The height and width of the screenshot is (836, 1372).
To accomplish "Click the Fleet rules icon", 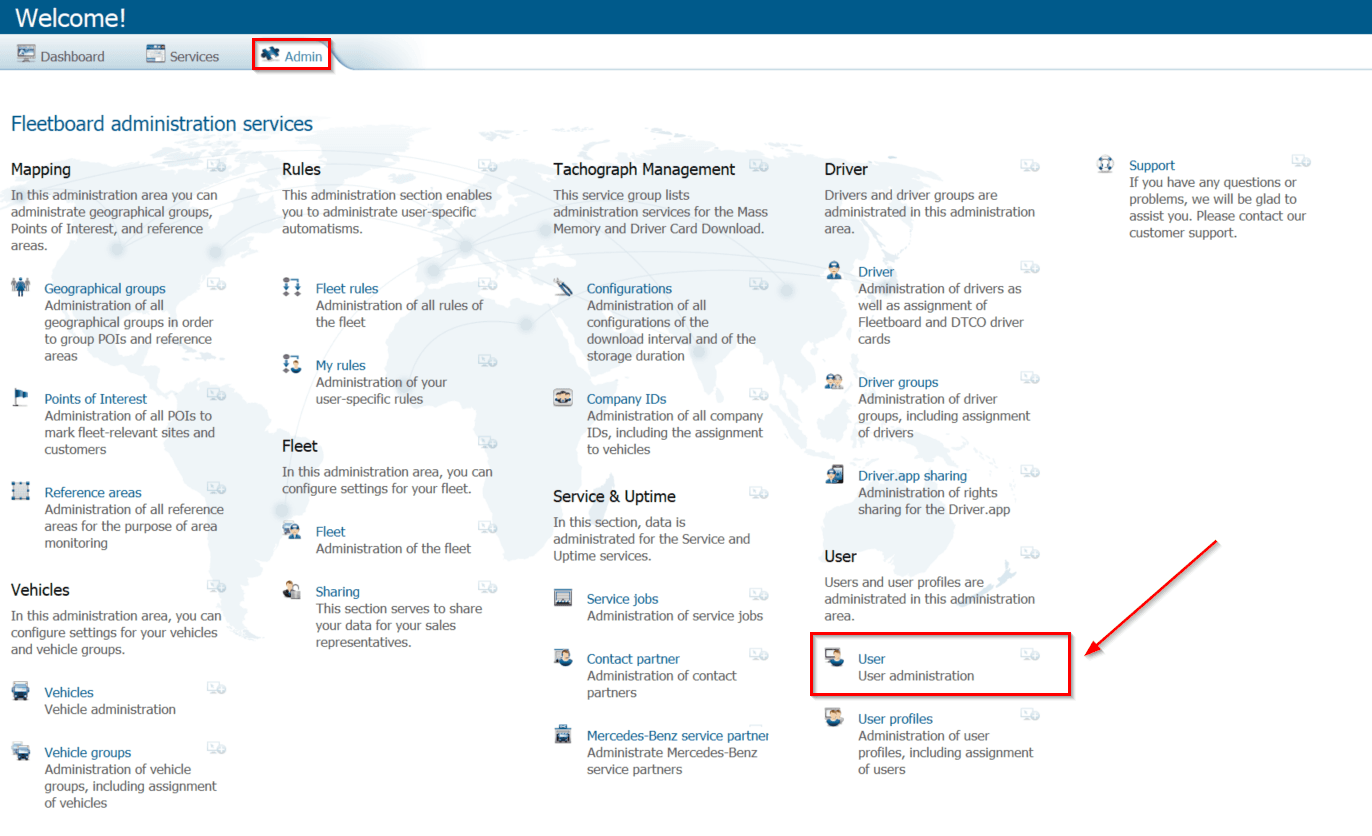I will 292,287.
